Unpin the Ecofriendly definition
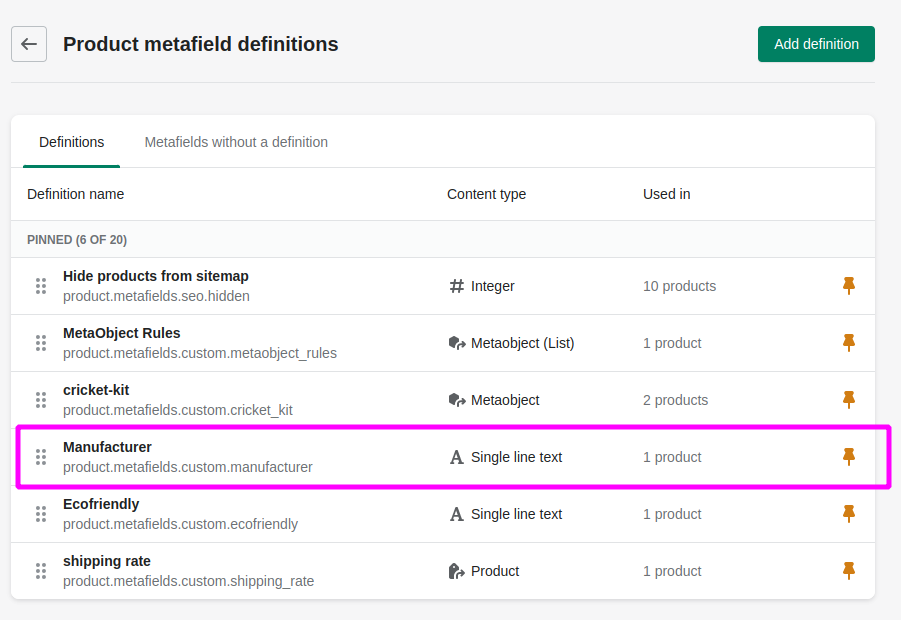Viewport: 901px width, 620px height. 848,514
